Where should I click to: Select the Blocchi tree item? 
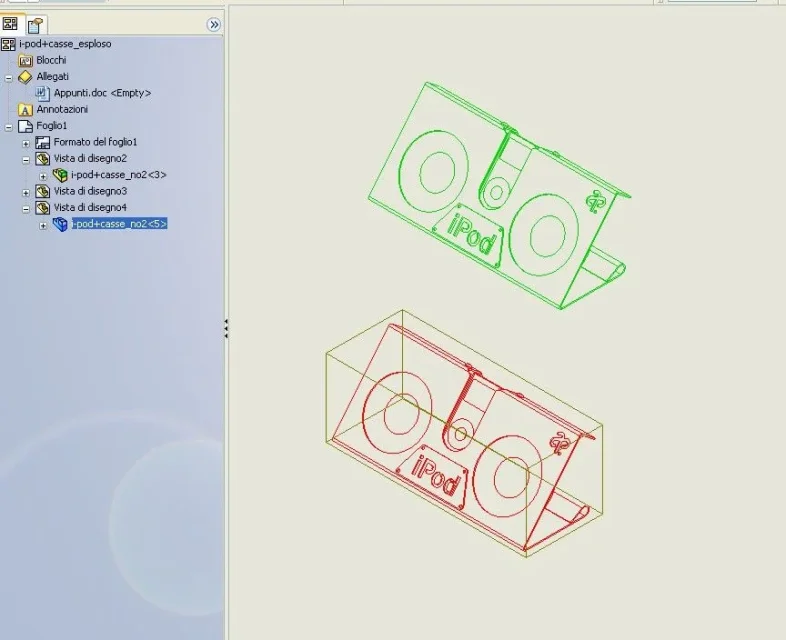[x=51, y=60]
